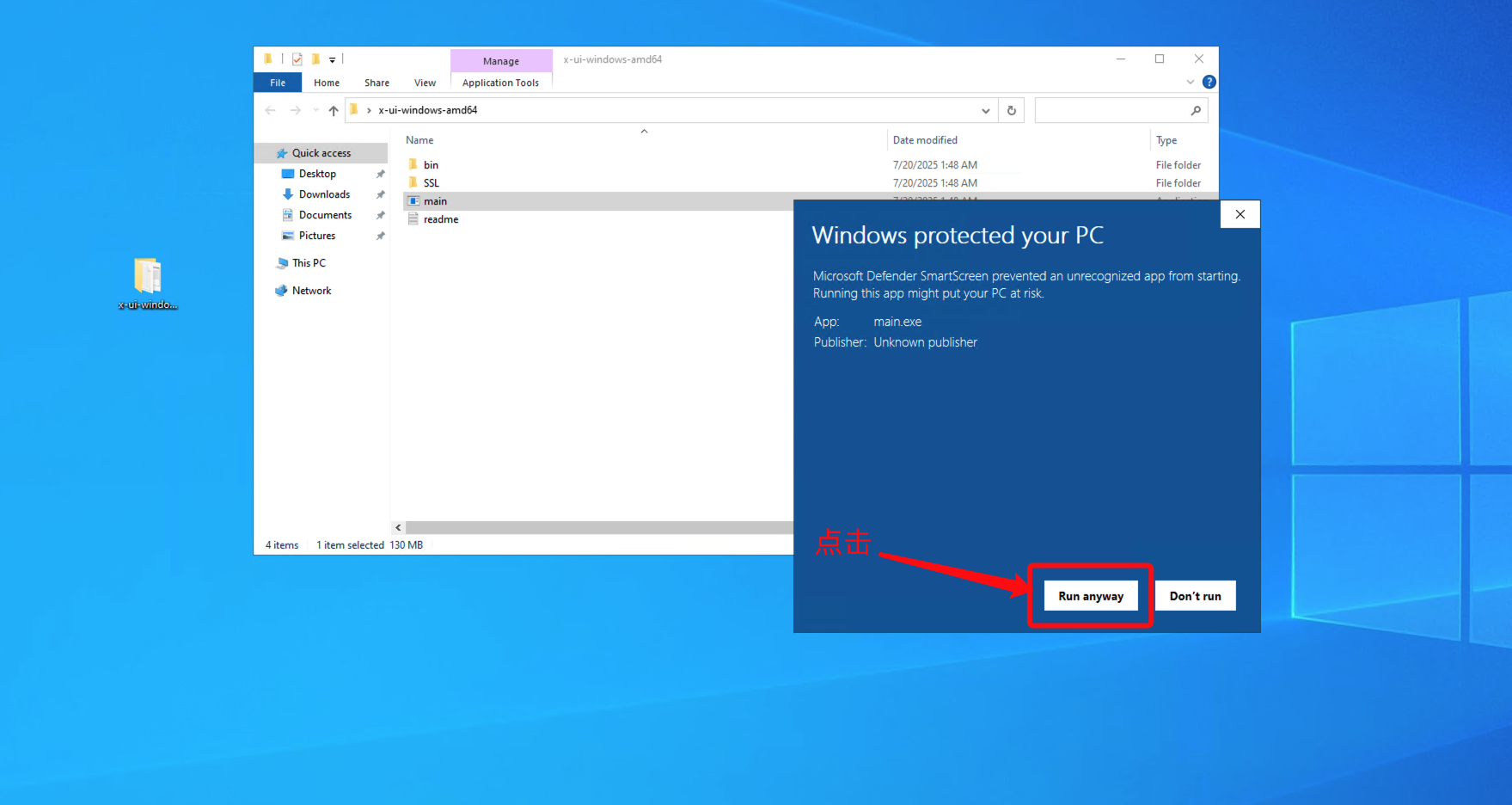
Task: Expand the ribbon using the chevron
Action: click(x=1190, y=83)
